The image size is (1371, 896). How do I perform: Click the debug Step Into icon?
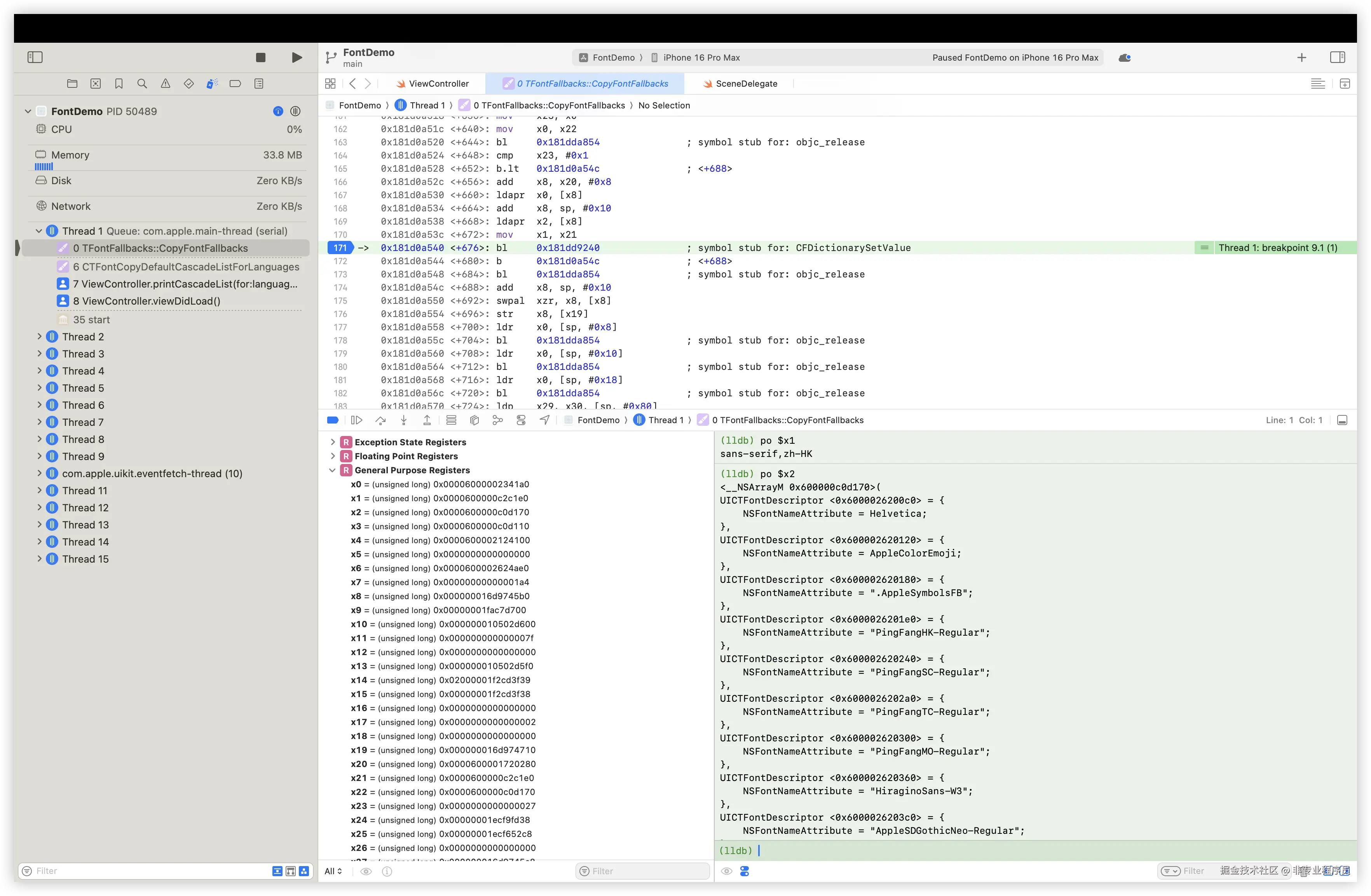404,420
